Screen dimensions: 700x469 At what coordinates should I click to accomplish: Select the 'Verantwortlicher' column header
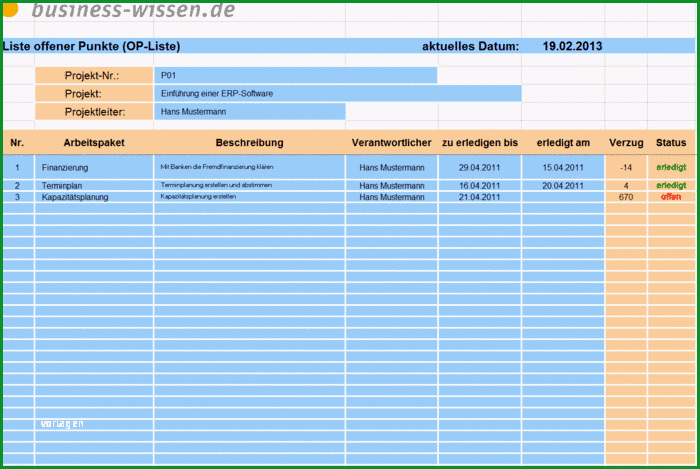point(392,143)
